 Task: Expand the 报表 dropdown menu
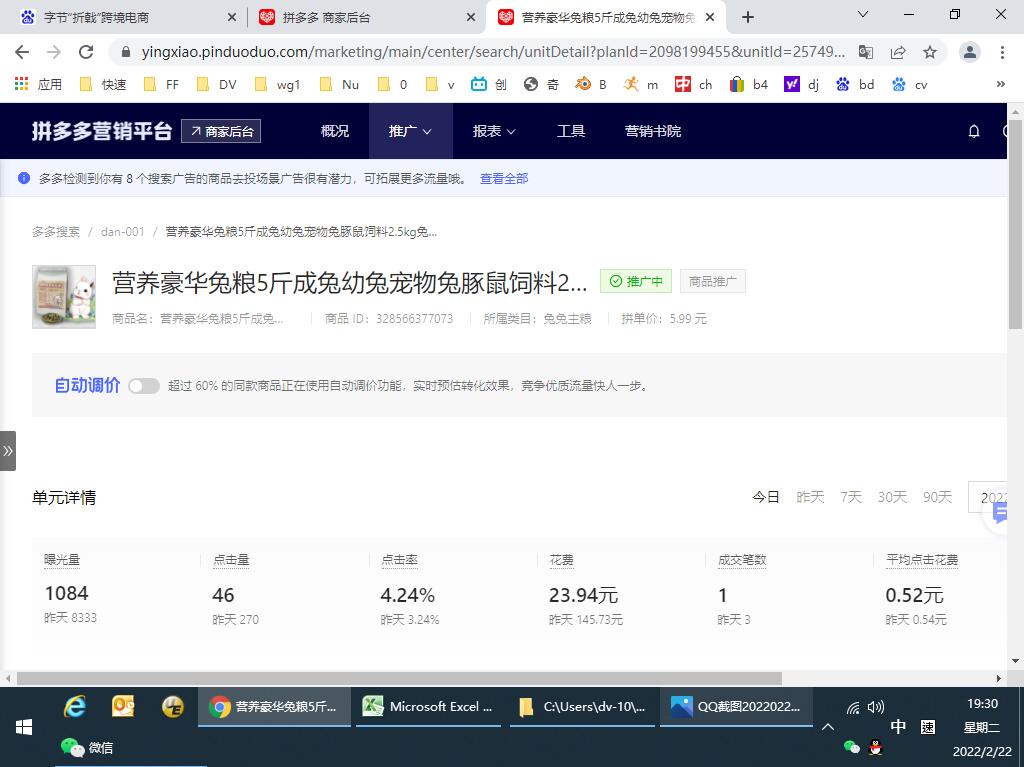point(494,131)
